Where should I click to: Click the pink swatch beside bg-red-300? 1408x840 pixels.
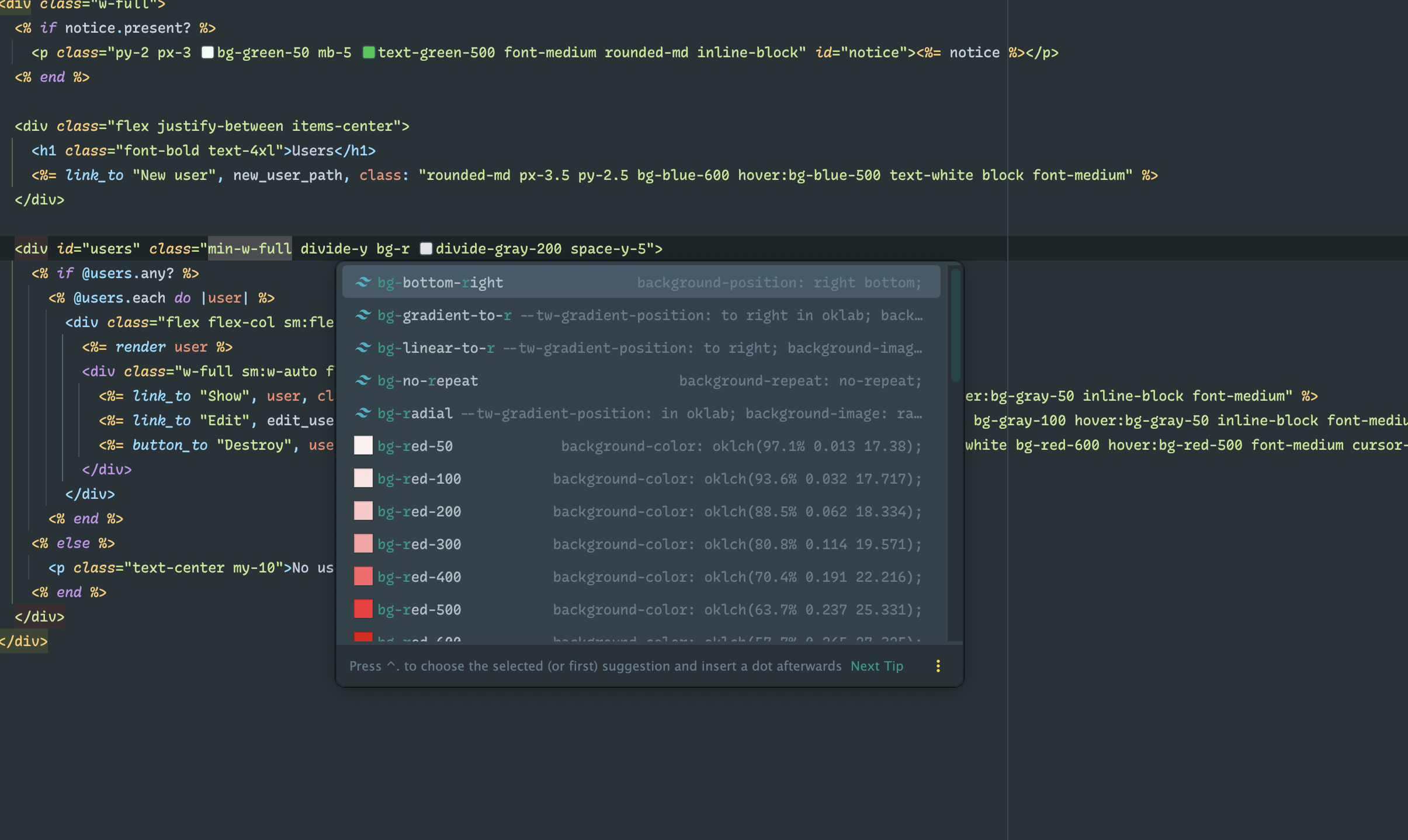pyautogui.click(x=362, y=543)
